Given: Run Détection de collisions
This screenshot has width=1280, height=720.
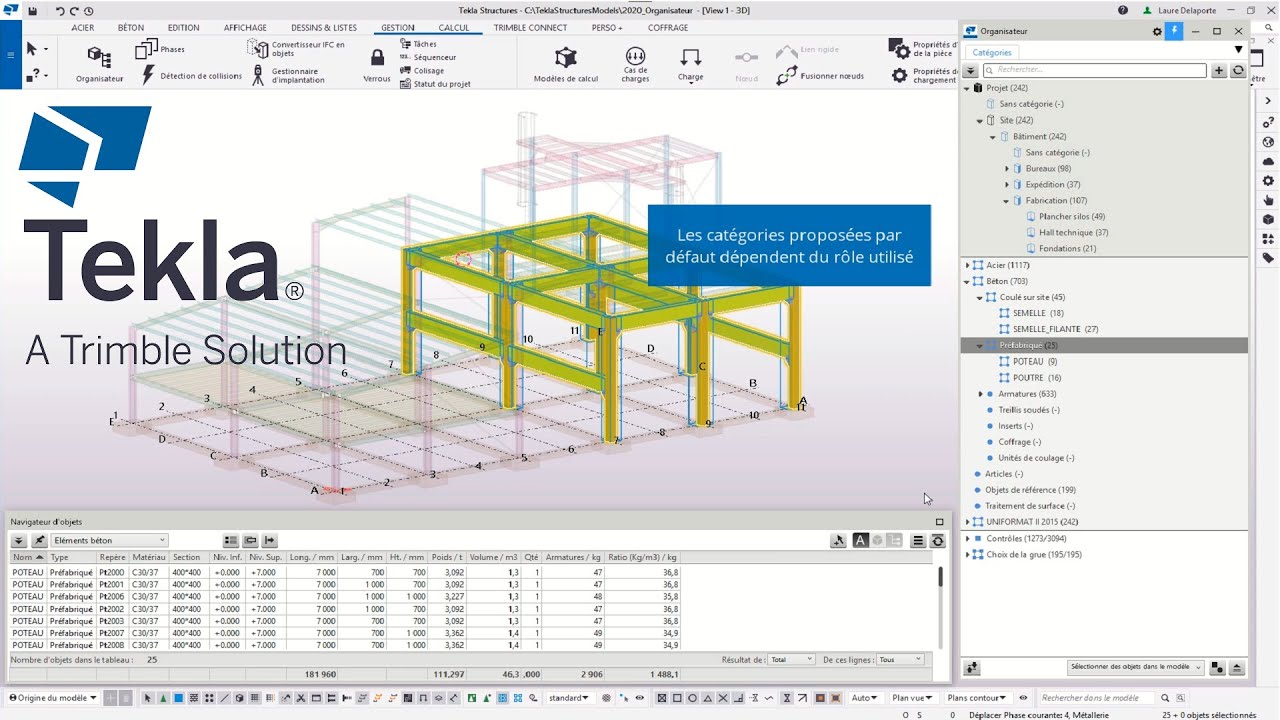Looking at the screenshot, I should [x=190, y=76].
